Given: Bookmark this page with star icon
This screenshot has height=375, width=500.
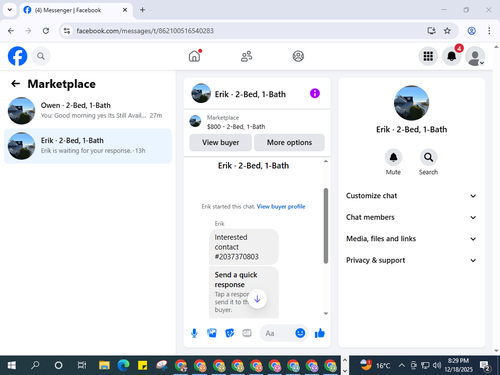Looking at the screenshot, I should pos(447,31).
